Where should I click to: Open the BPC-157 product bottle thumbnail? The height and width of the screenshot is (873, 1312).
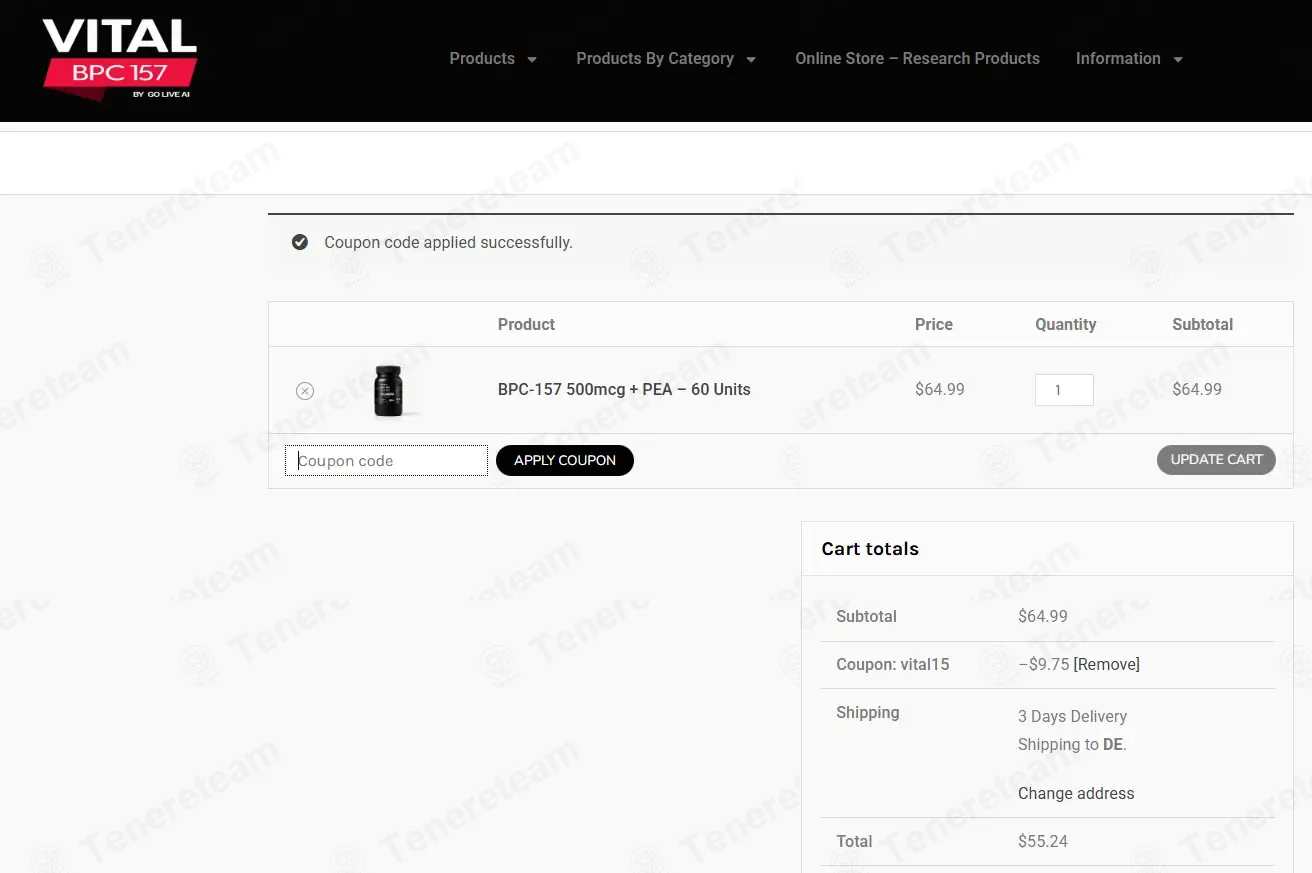pyautogui.click(x=388, y=390)
